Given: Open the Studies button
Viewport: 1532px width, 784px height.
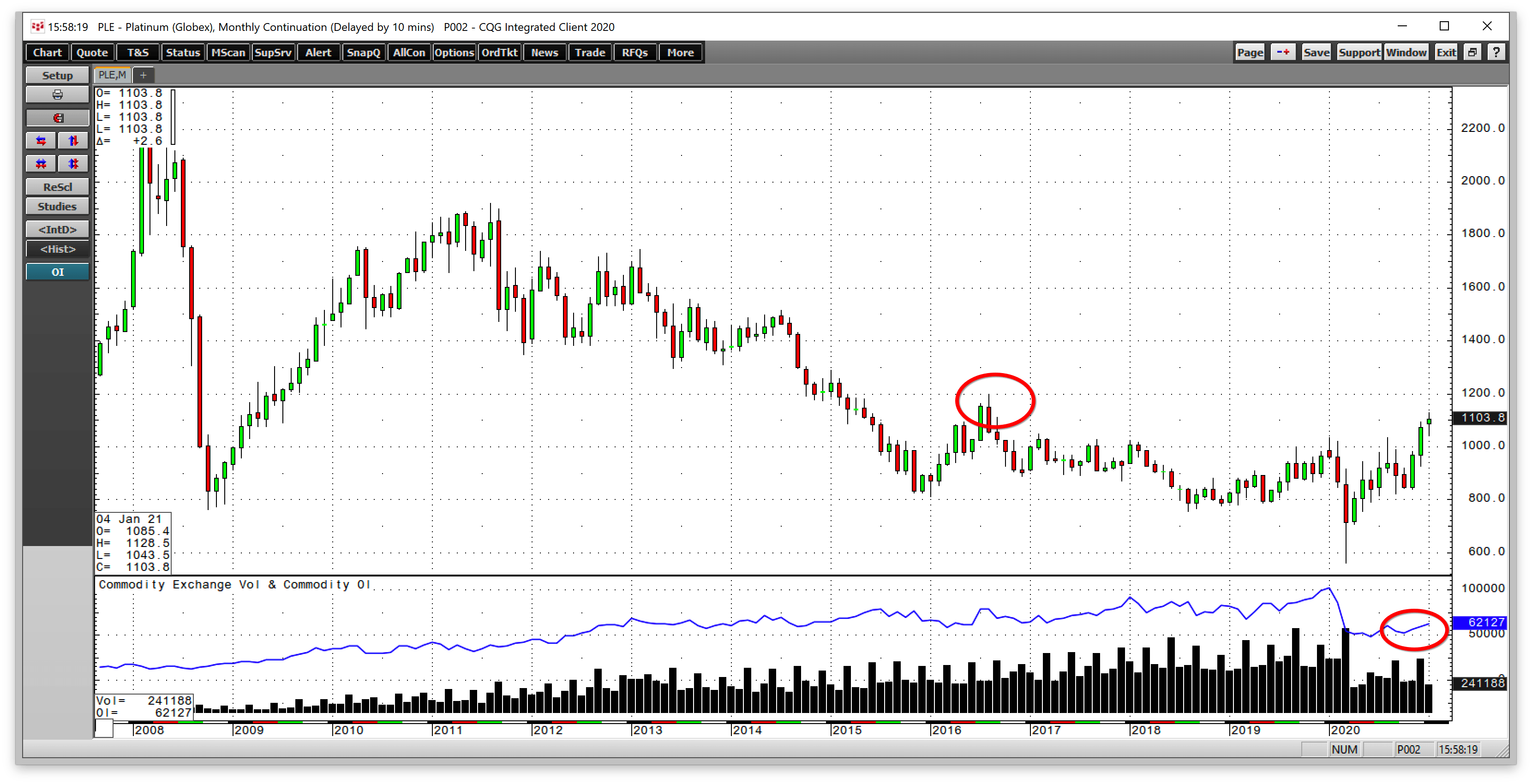Looking at the screenshot, I should point(57,206).
